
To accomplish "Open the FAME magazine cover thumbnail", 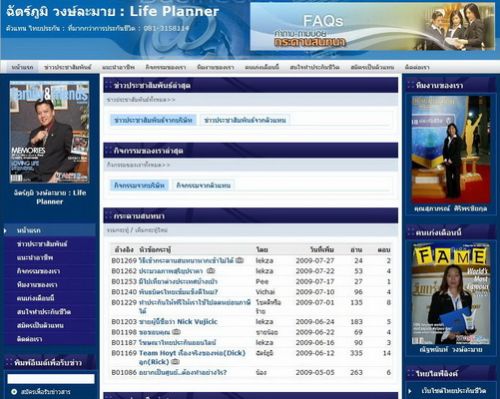I will pyautogui.click(x=451, y=294).
